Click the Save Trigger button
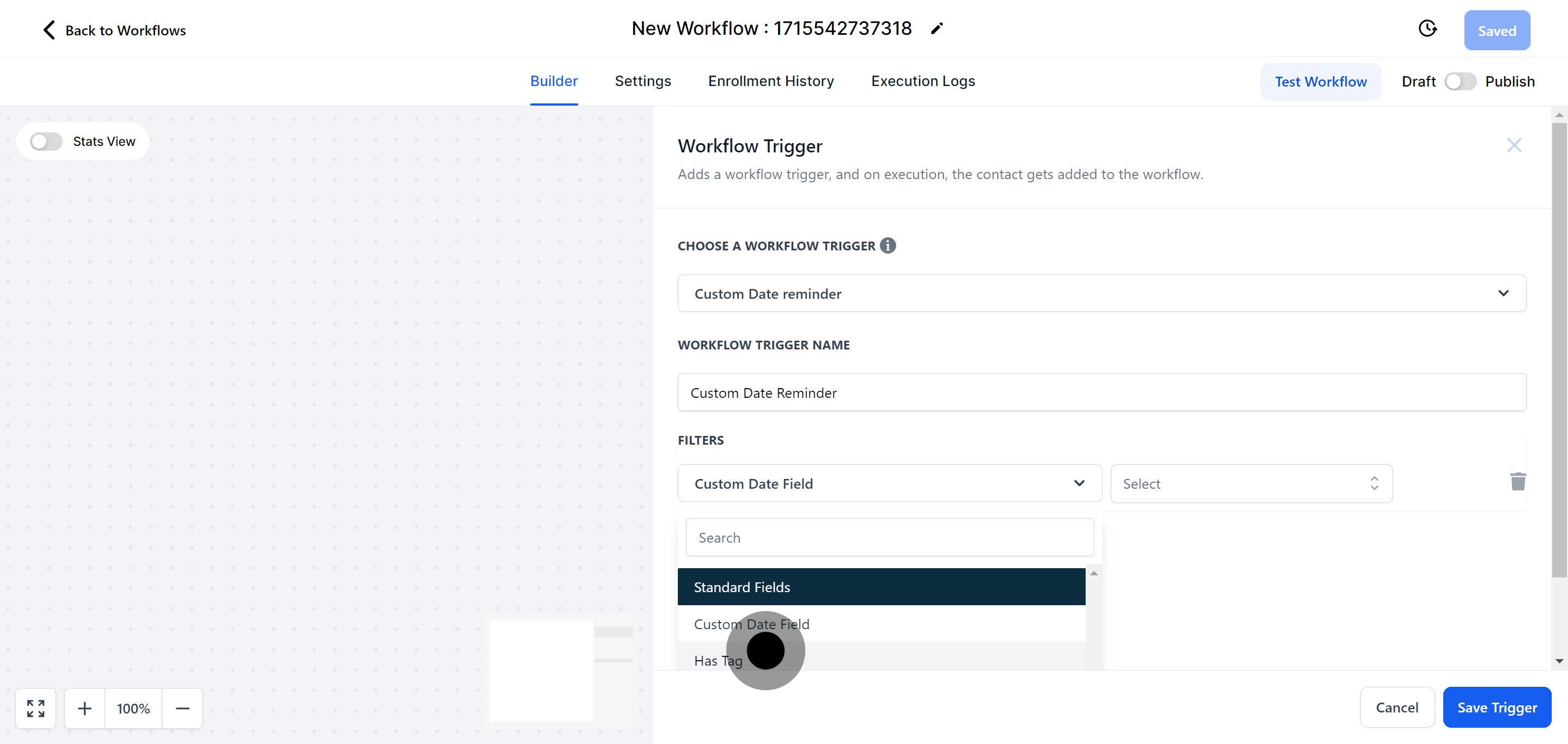The image size is (1568, 744). click(1496, 708)
